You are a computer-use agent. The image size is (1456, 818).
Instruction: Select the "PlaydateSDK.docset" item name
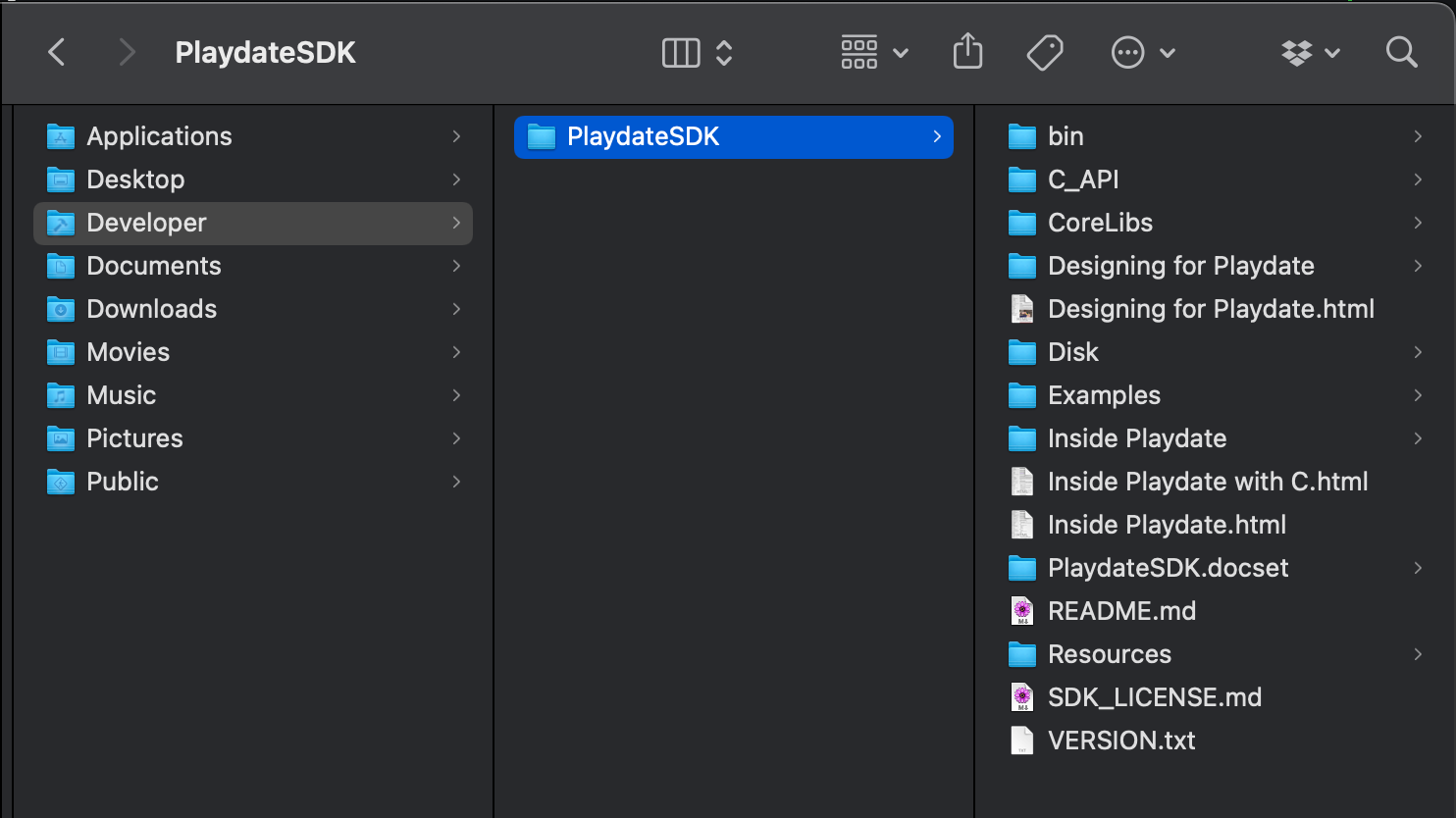coord(1168,568)
